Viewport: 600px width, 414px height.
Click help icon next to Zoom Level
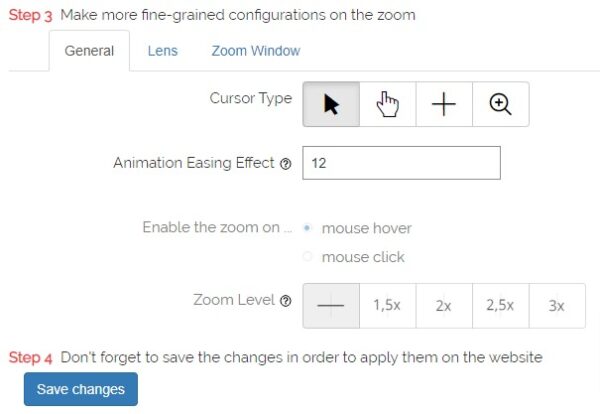(x=286, y=300)
